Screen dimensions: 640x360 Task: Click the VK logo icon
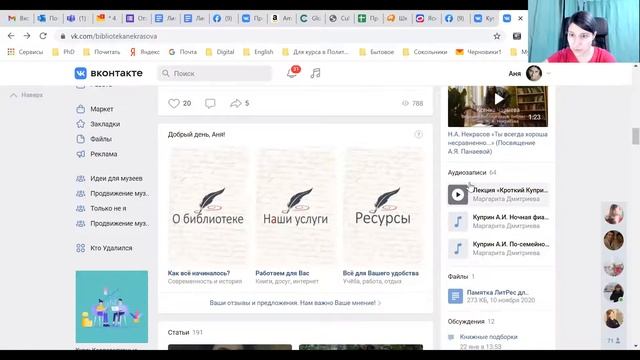click(x=80, y=73)
